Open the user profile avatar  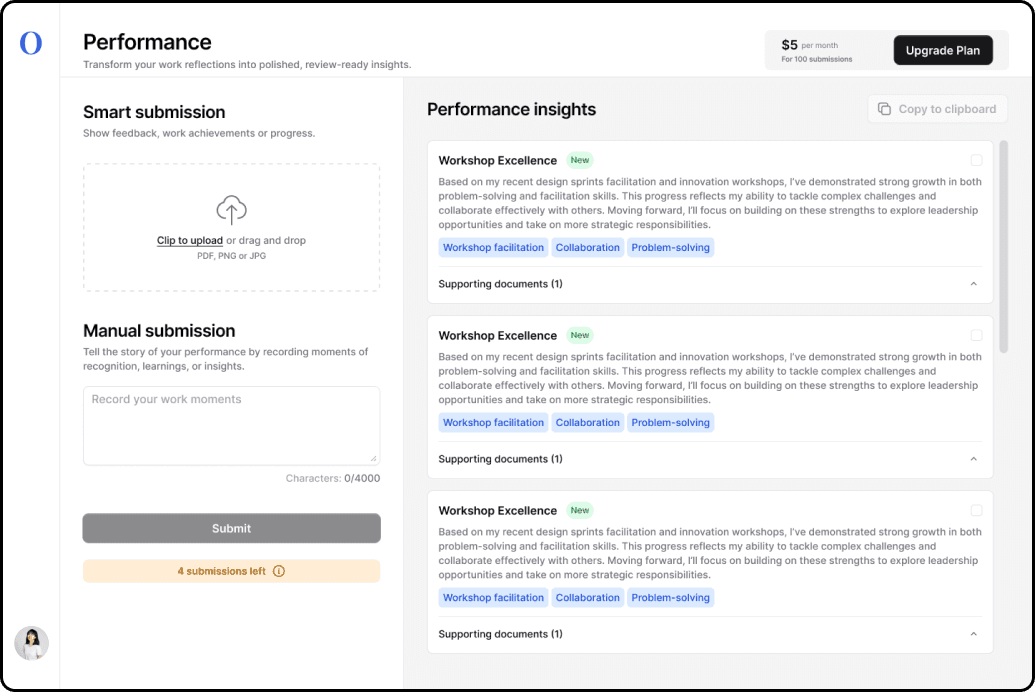(x=31, y=643)
